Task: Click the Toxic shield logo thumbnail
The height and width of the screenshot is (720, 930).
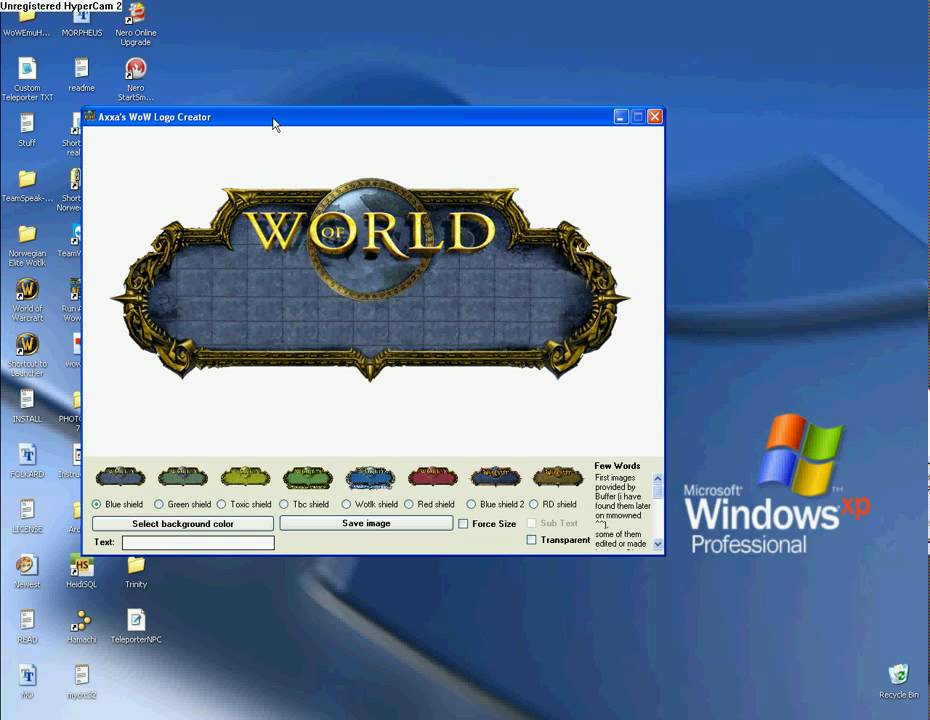Action: pyautogui.click(x=246, y=477)
